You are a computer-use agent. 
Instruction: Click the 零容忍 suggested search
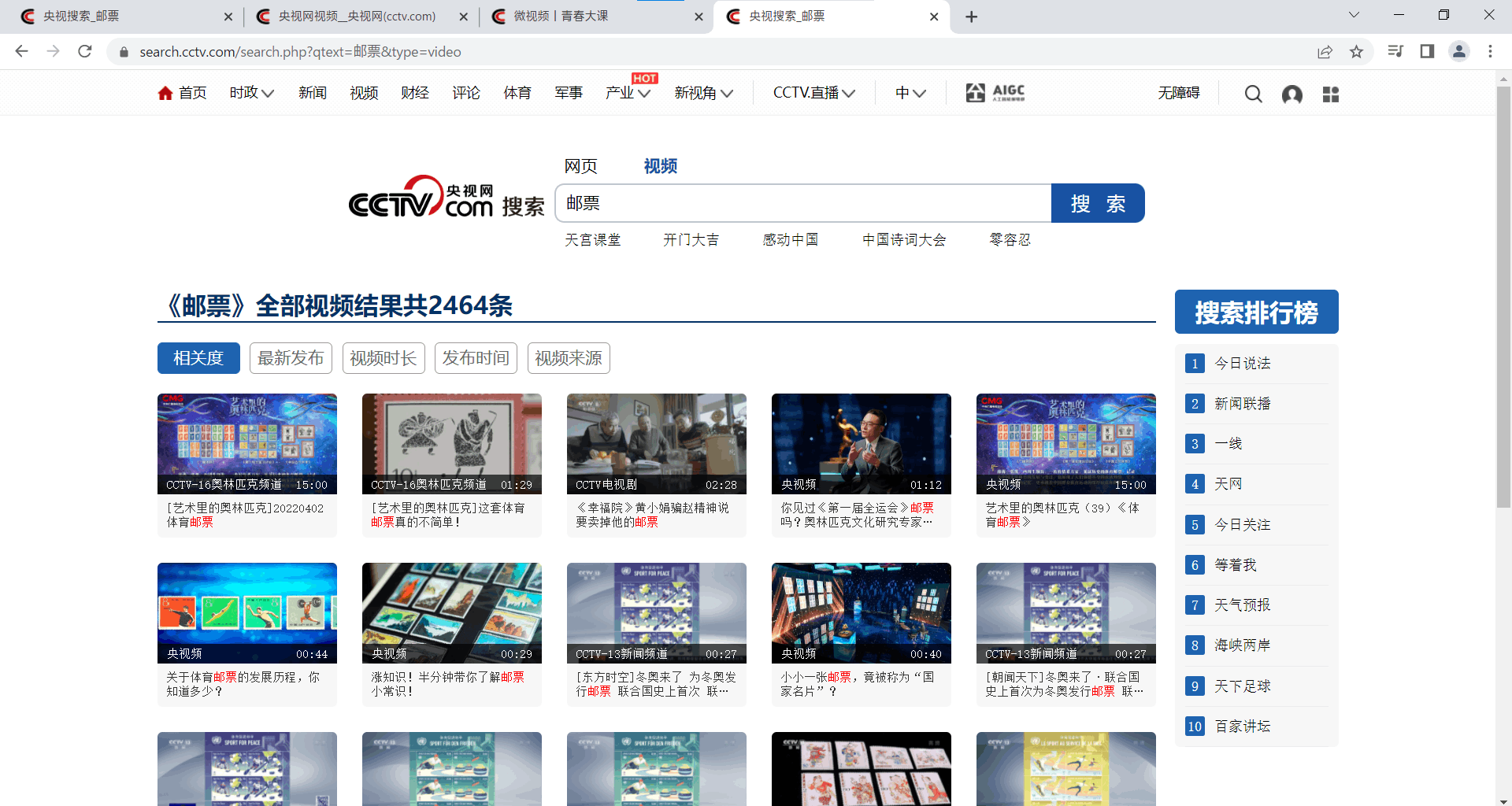point(1010,240)
